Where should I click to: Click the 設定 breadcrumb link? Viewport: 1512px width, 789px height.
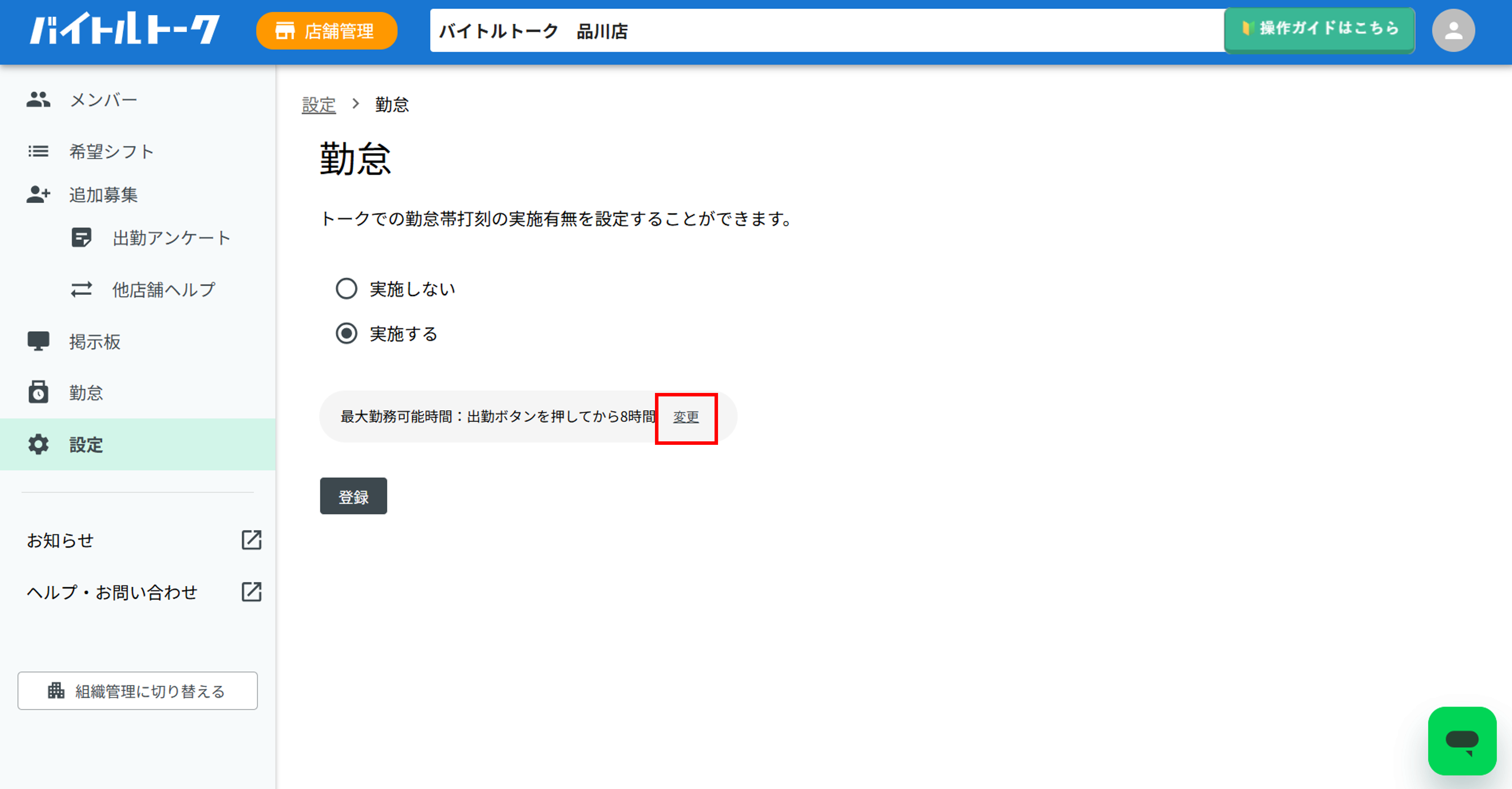(319, 105)
